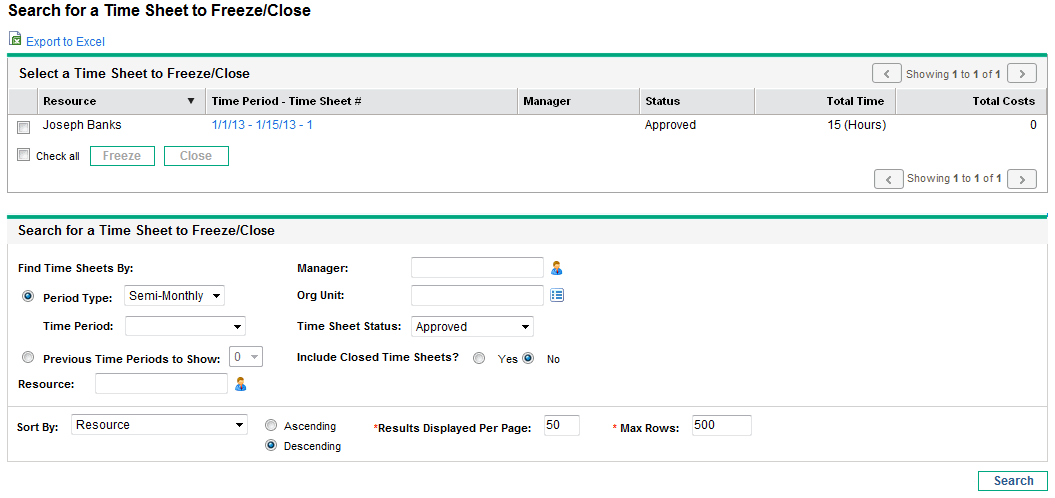1055x498 pixels.
Task: Click the Export to Excel icon
Action: 15,40
